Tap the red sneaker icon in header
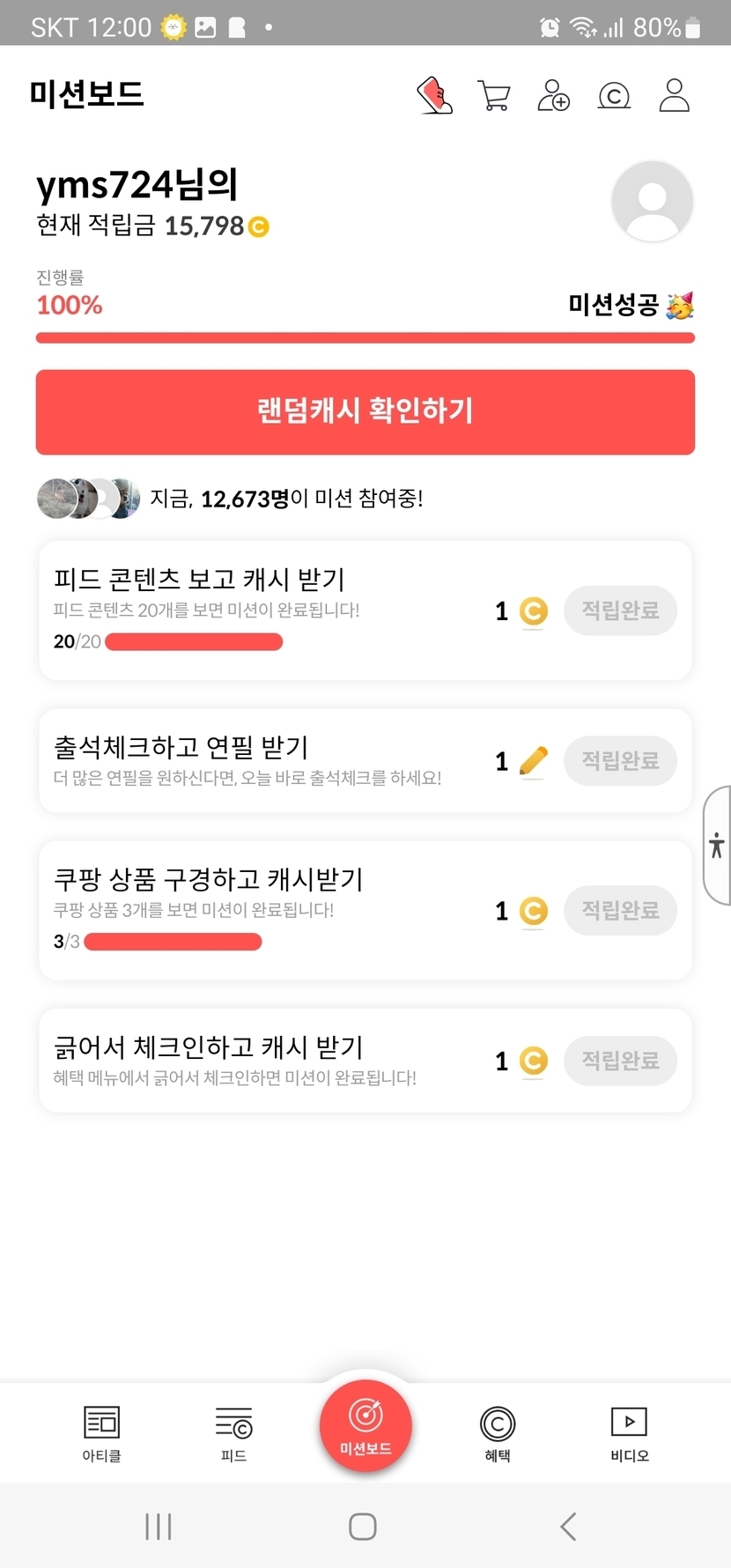 click(434, 96)
